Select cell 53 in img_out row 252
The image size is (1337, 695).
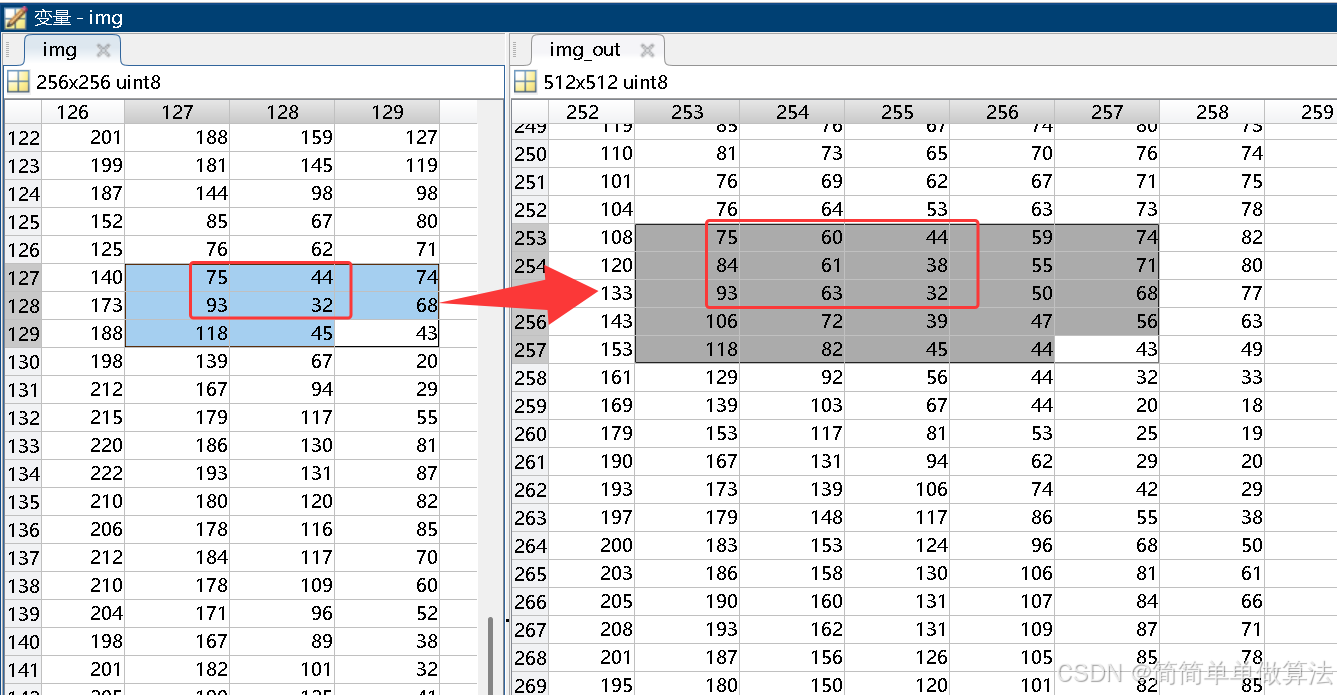897,209
